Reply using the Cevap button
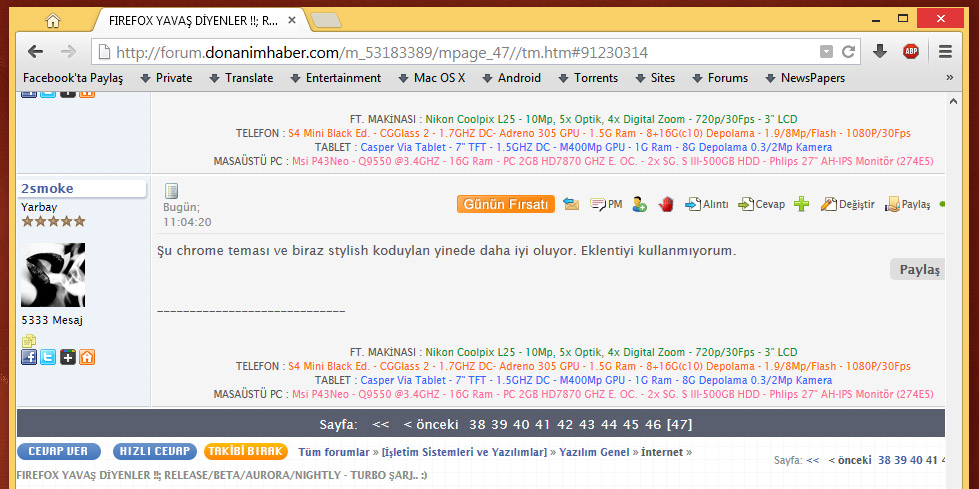979x489 pixels. [761, 204]
